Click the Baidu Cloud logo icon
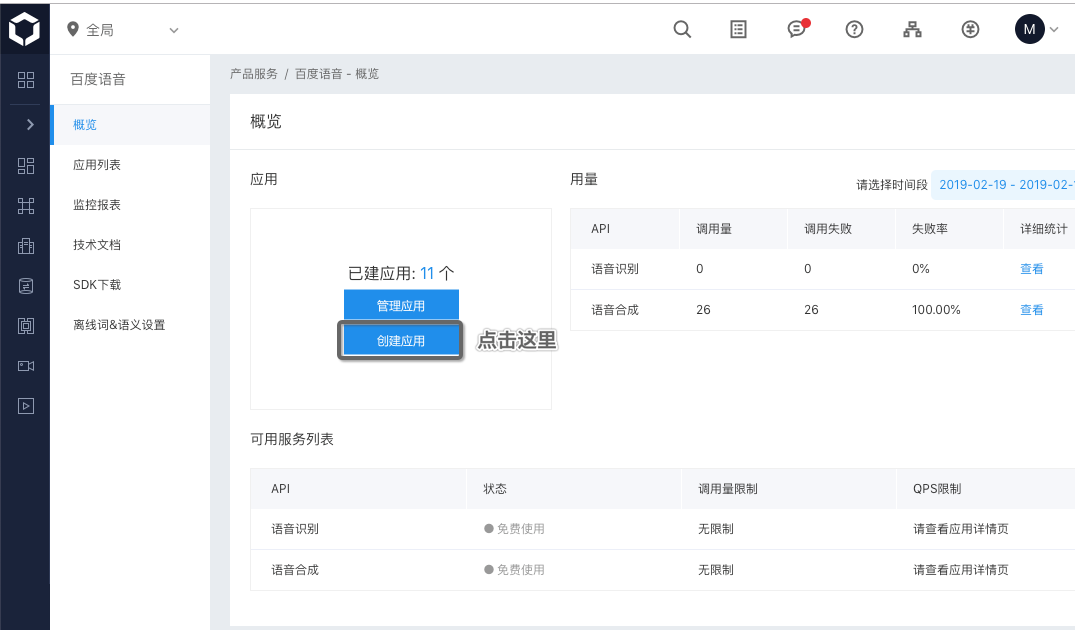Viewport: 1075px width, 630px height. (25, 29)
